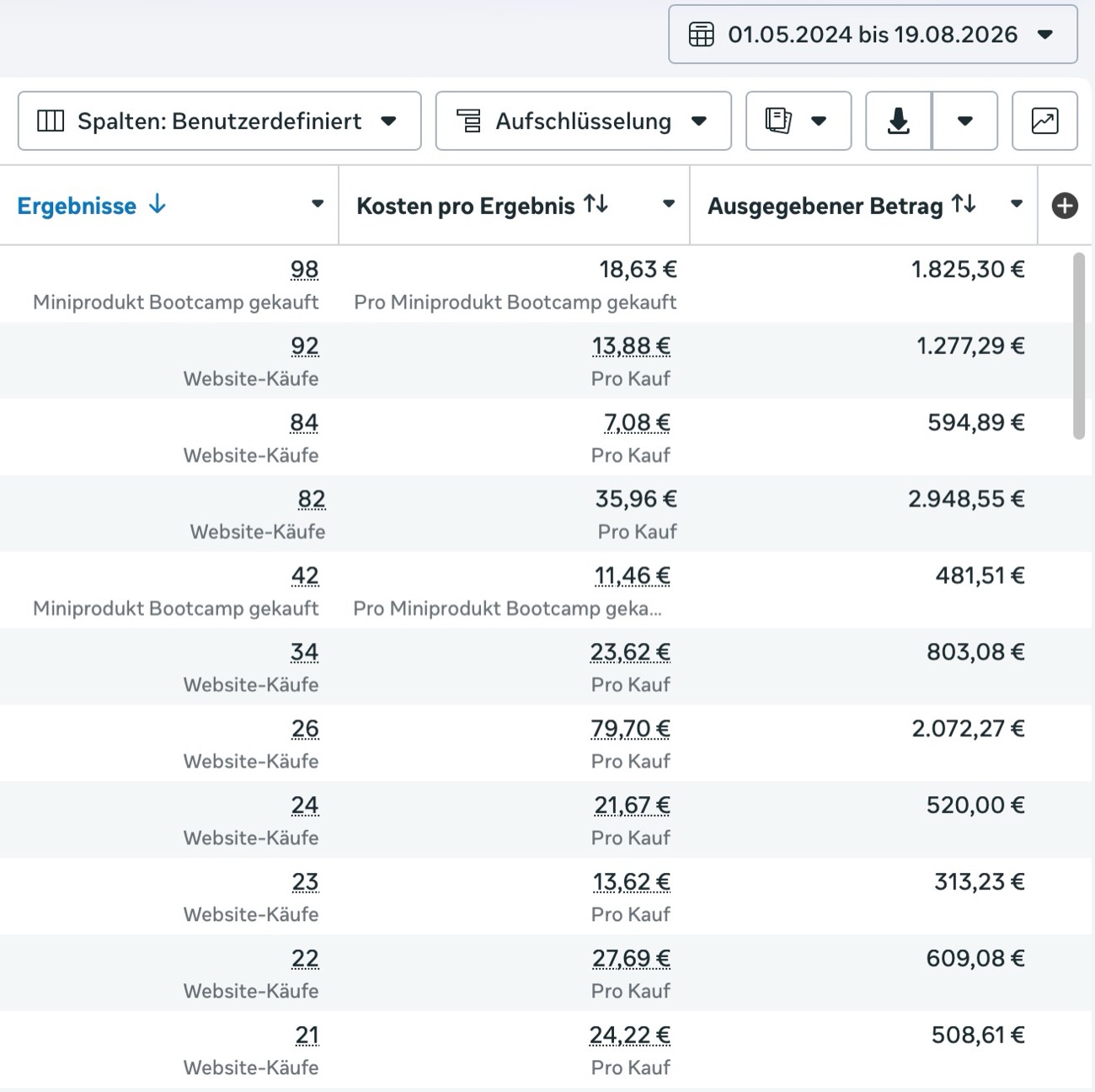Click the breakdown icon beside Aufschlüsselung
This screenshot has height=1092, width=1095.
click(469, 121)
